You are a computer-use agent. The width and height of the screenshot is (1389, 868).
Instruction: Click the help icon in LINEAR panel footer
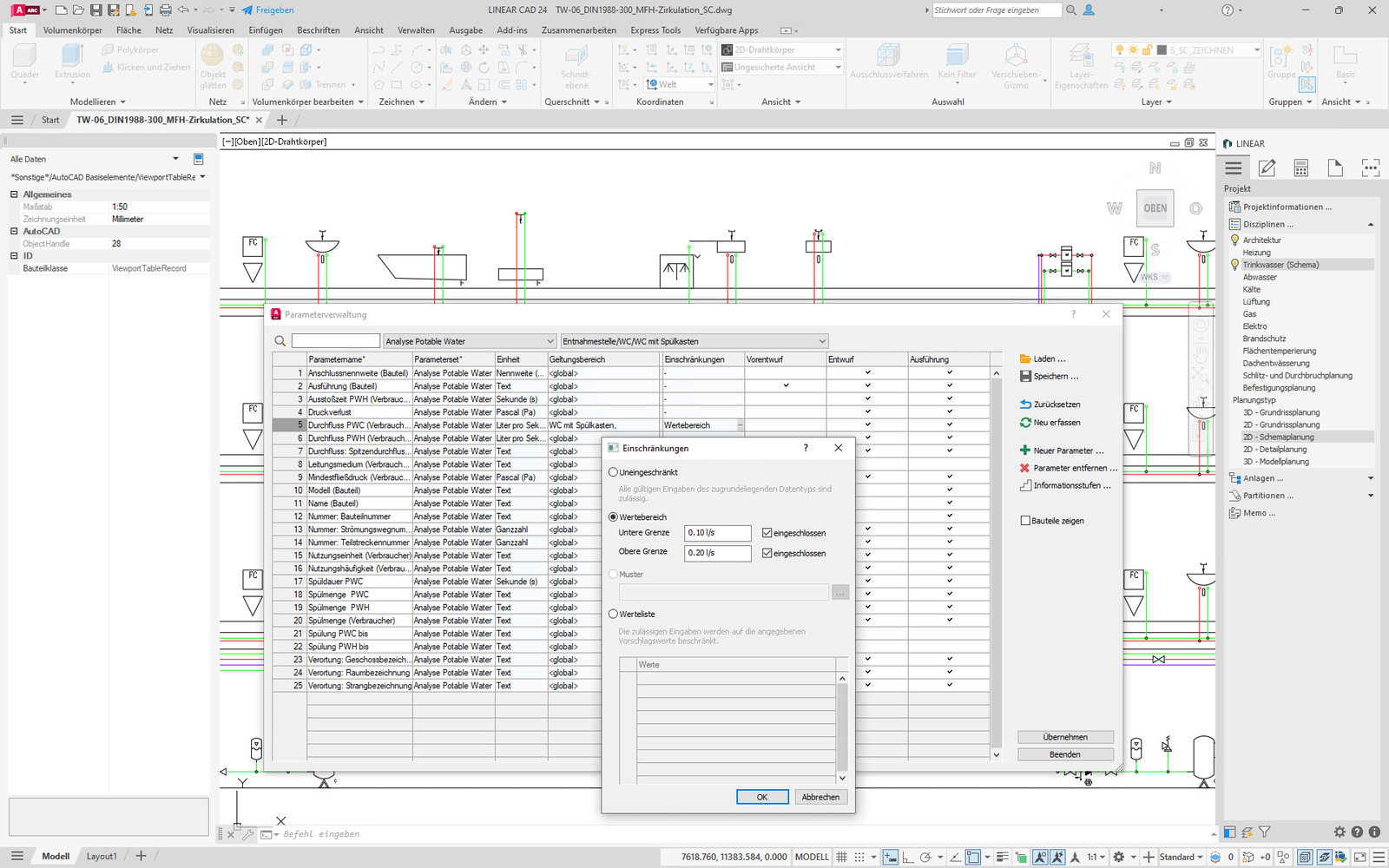[x=1357, y=832]
